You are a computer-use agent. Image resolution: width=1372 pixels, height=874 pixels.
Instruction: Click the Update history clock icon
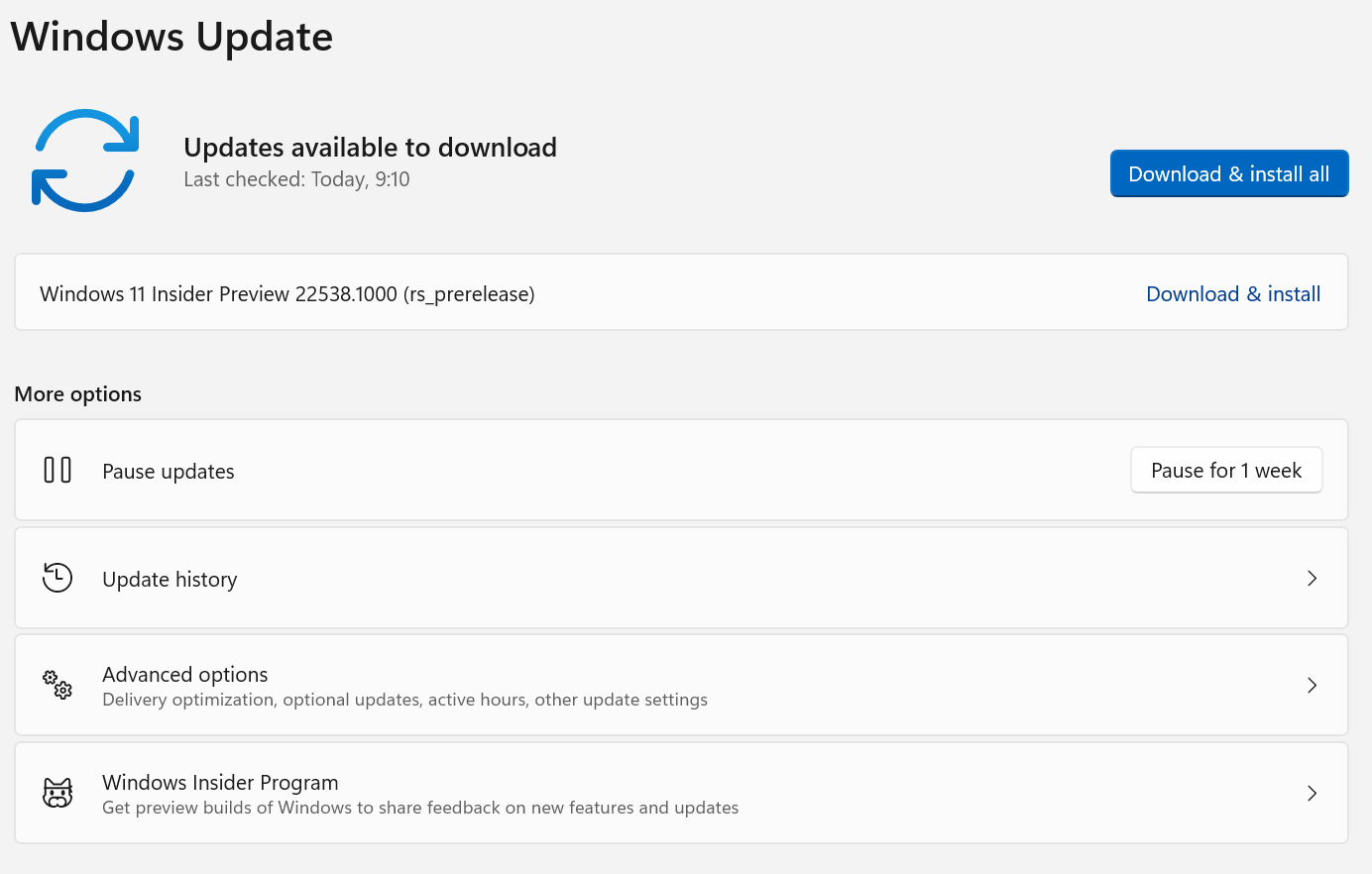(57, 578)
